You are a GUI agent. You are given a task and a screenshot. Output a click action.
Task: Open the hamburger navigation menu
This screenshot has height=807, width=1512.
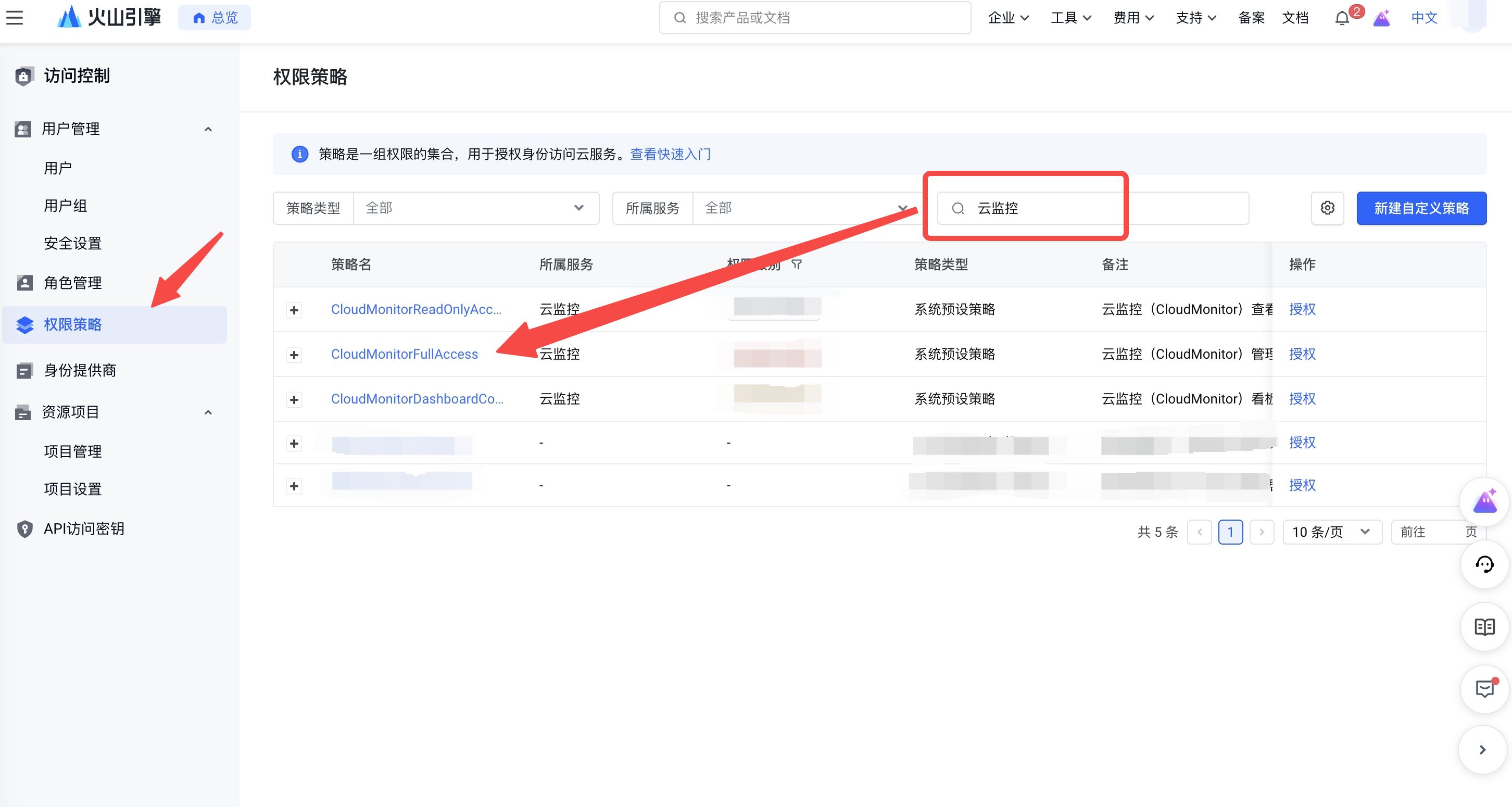[x=15, y=18]
